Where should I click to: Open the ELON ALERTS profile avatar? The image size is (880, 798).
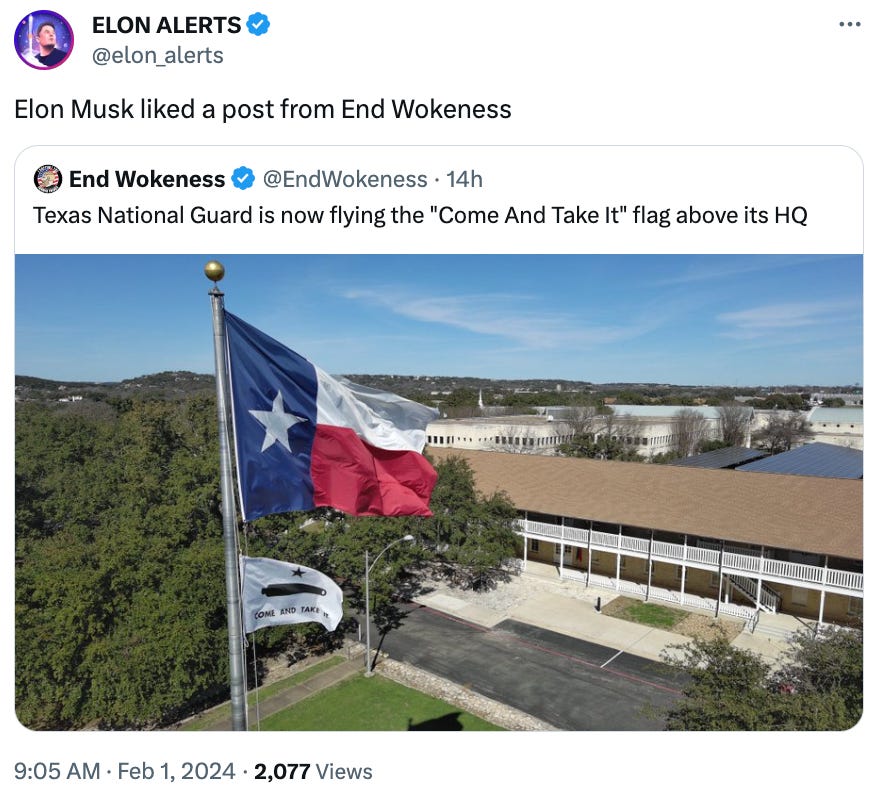click(x=44, y=39)
